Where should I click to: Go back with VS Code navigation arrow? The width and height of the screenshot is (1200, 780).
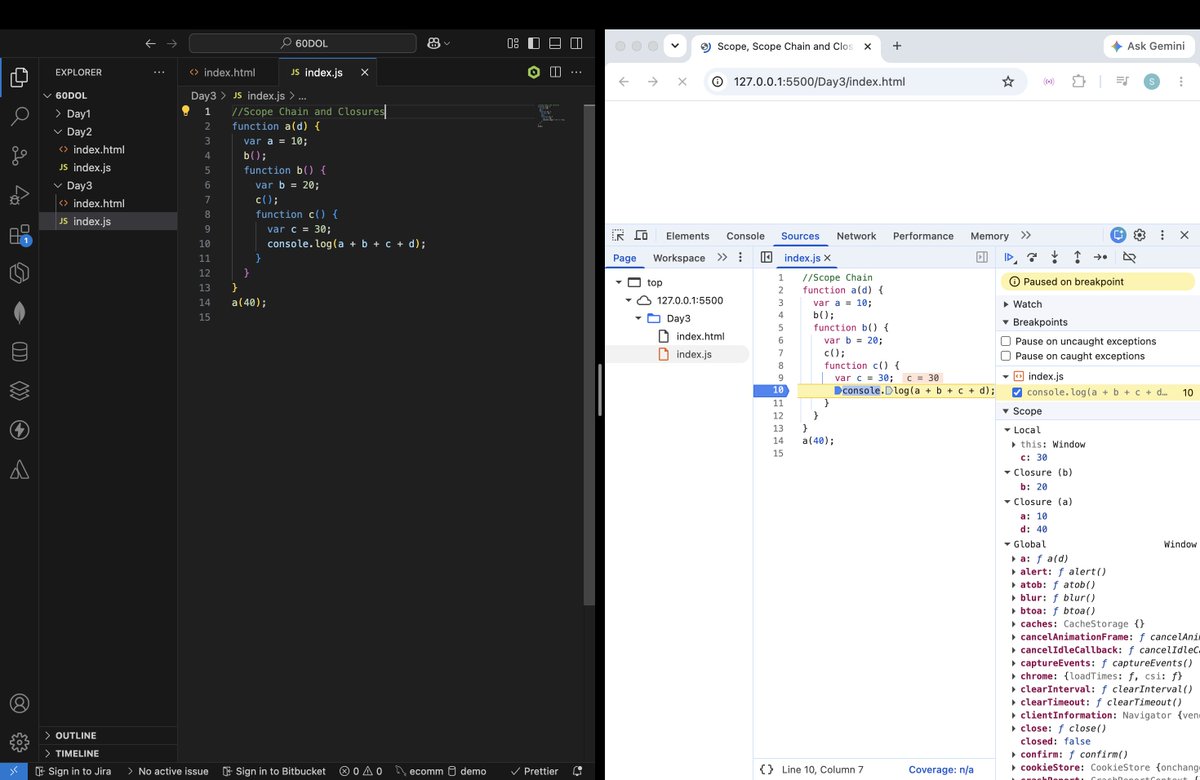[x=150, y=43]
